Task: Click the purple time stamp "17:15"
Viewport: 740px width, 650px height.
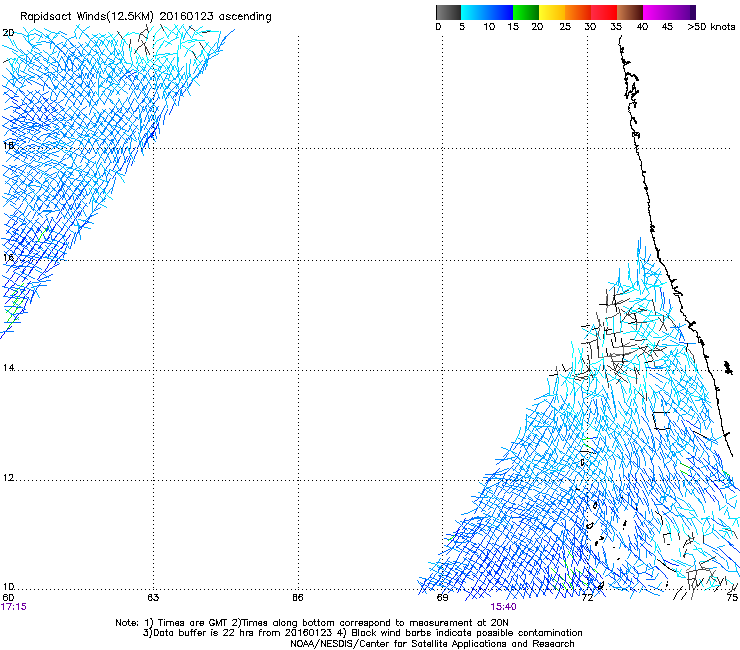Action: [14, 607]
